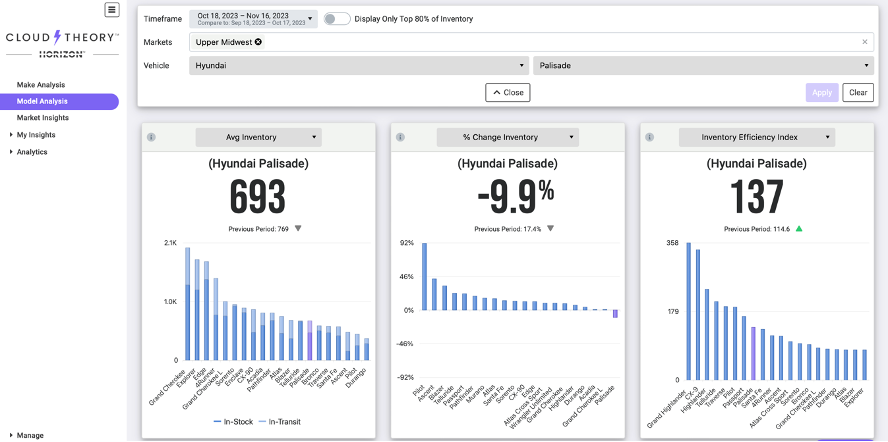The height and width of the screenshot is (442, 888).
Task: Open the Palisade model dropdown
Action: 703,65
